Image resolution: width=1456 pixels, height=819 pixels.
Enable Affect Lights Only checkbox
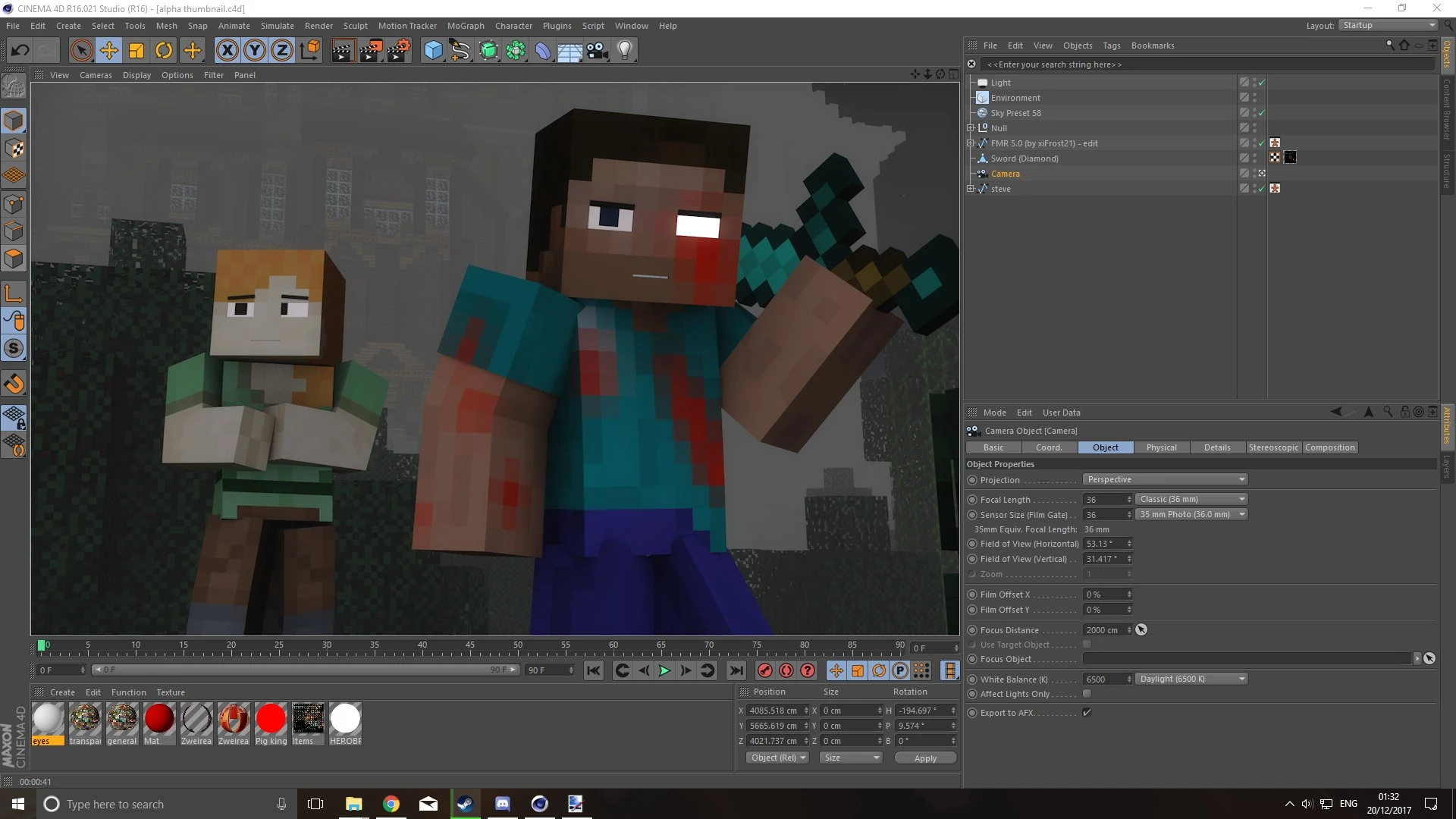point(1087,694)
